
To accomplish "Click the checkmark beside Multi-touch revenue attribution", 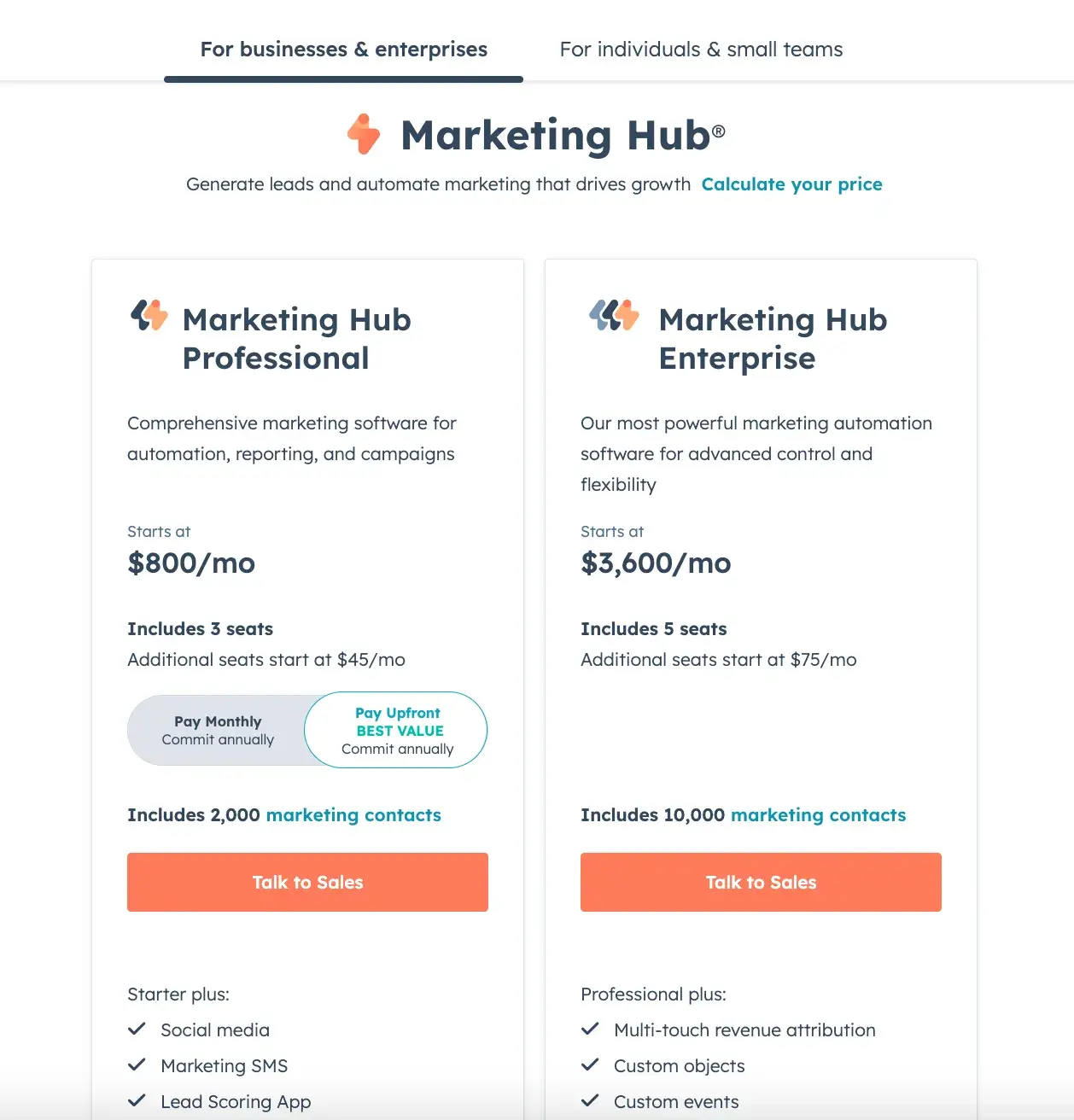I will click(x=590, y=1030).
